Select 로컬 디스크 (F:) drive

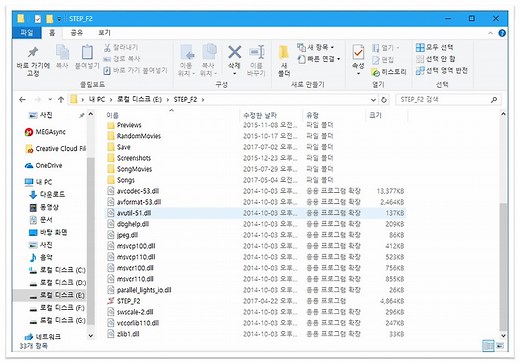pos(57,308)
